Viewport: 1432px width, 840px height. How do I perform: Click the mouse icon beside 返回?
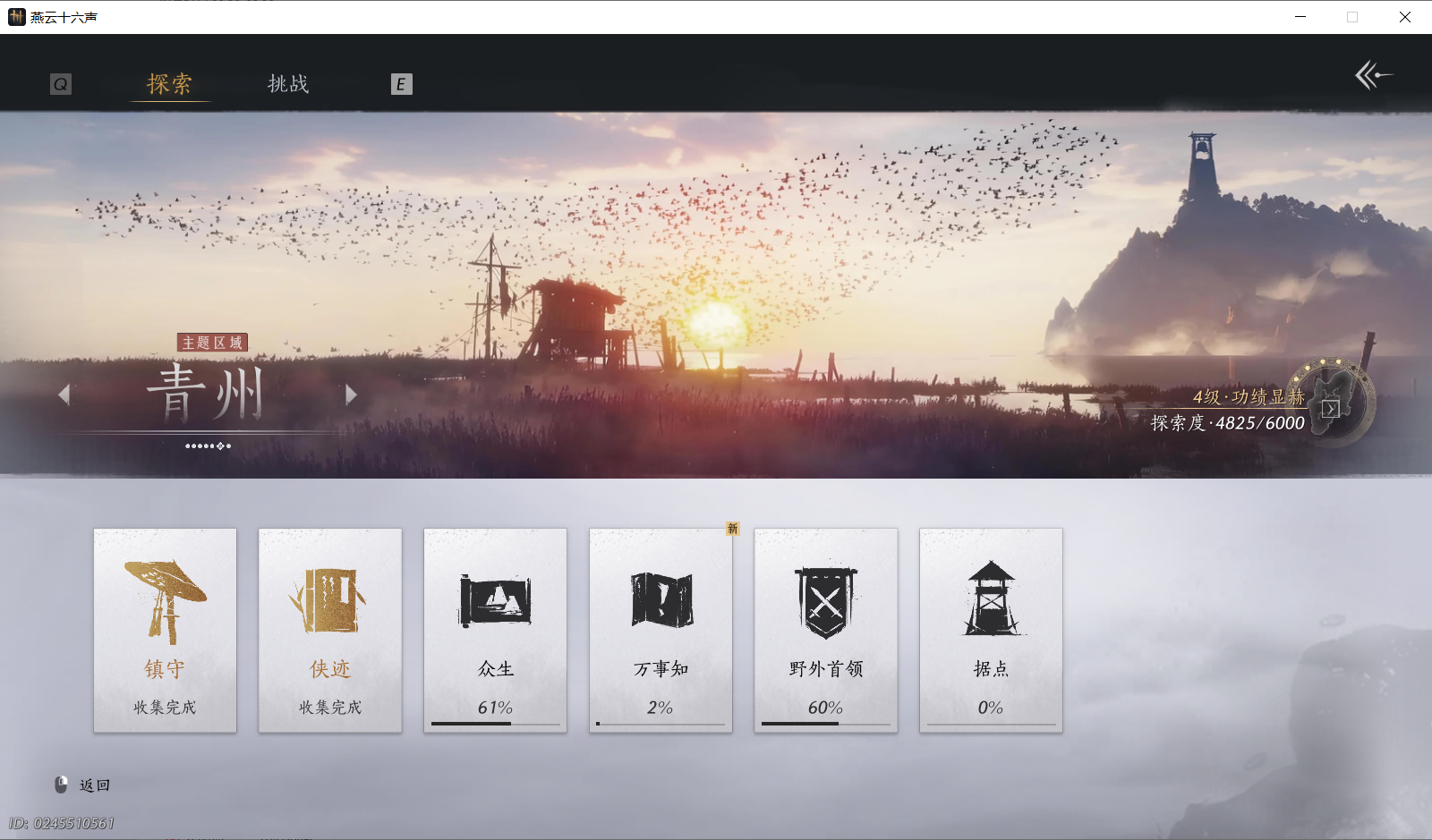point(61,785)
